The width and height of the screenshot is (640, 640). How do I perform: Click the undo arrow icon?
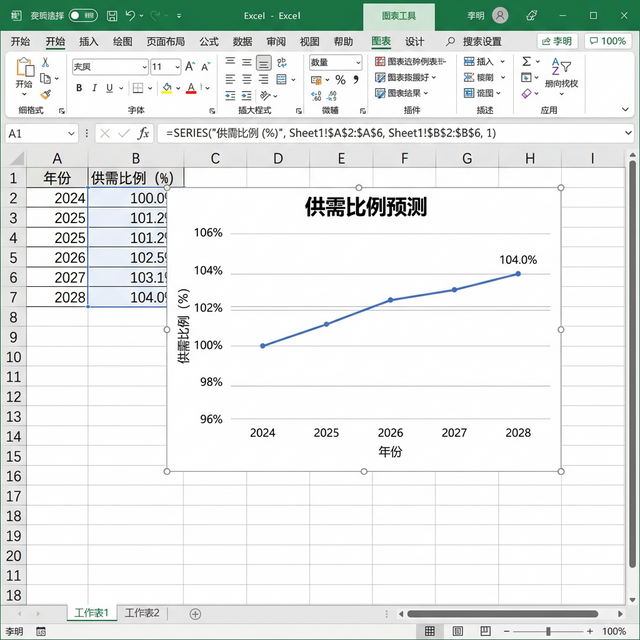(131, 16)
